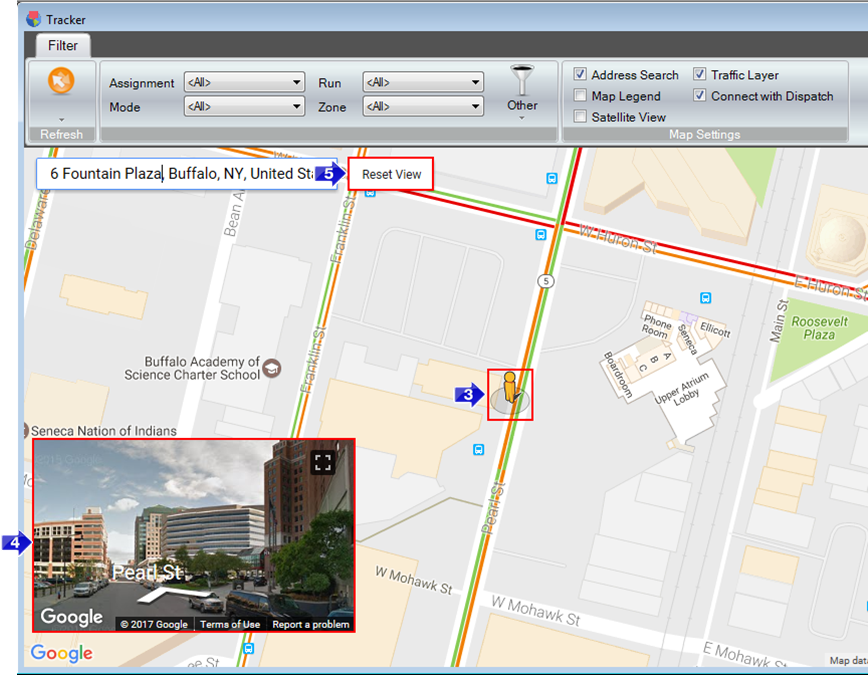
Task: Click the Ellicott room label
Action: (x=715, y=329)
